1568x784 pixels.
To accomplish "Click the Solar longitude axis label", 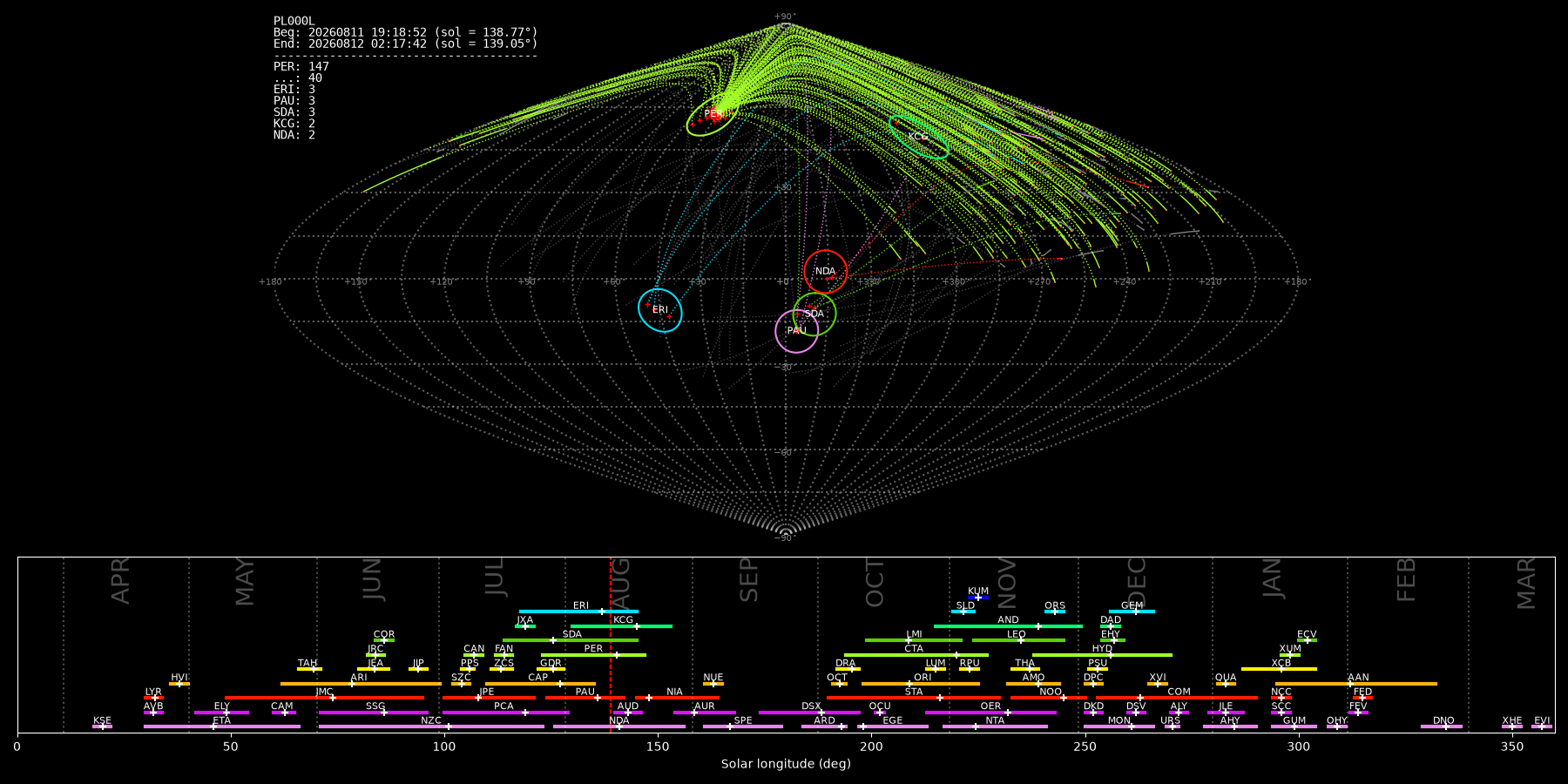I will 786,764.
